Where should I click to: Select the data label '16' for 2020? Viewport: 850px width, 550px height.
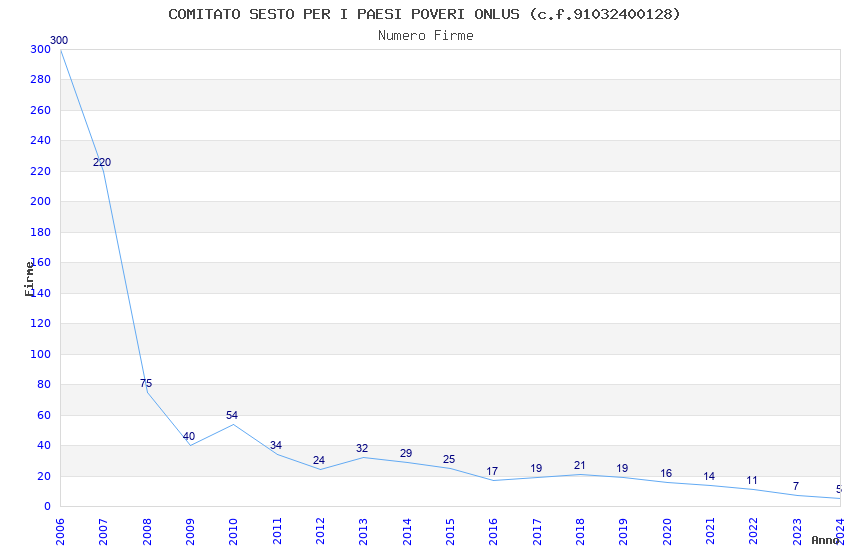666,473
